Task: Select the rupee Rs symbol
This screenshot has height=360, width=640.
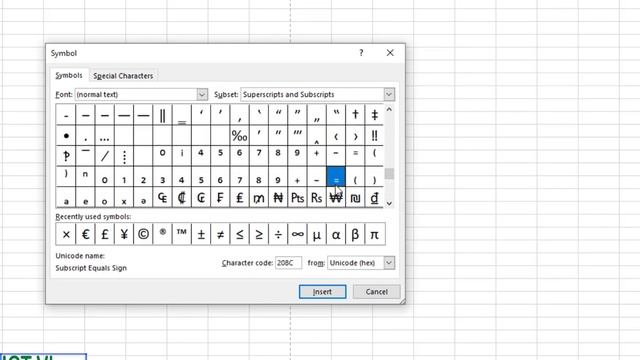Action: (x=317, y=198)
